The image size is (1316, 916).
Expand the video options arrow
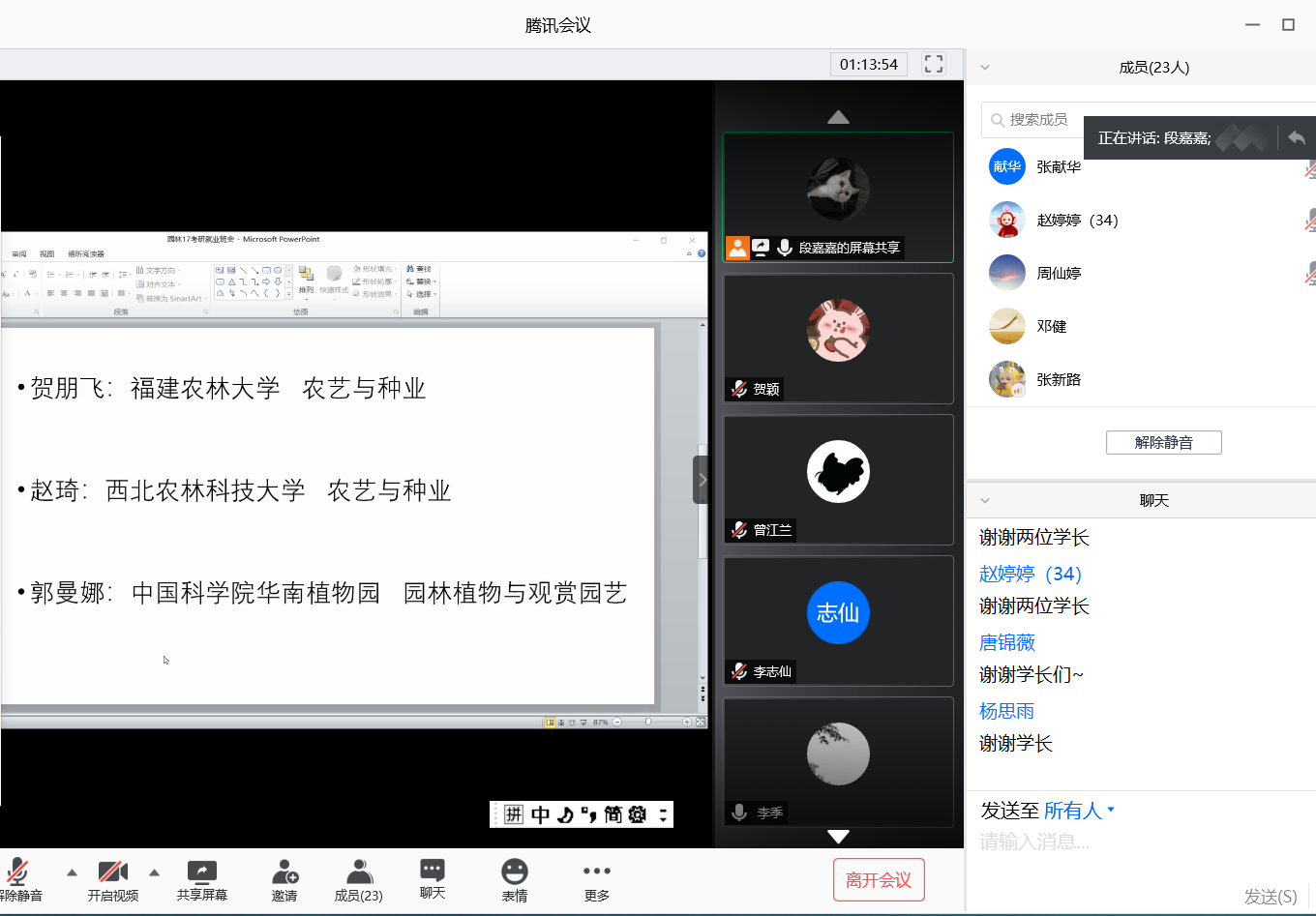(155, 872)
